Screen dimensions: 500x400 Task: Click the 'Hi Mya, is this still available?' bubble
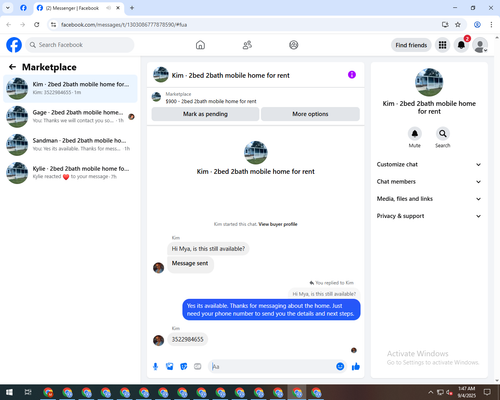point(208,249)
